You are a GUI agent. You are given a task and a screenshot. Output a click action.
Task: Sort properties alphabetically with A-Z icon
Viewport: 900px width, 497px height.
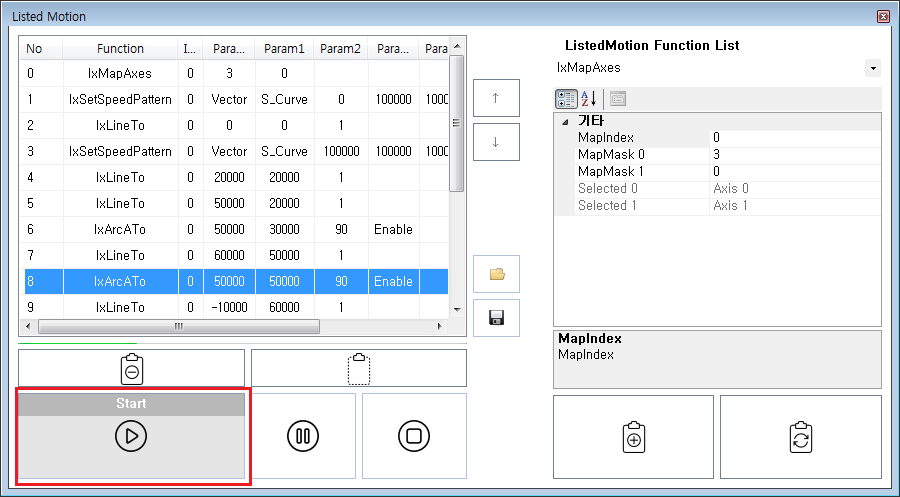(x=589, y=98)
